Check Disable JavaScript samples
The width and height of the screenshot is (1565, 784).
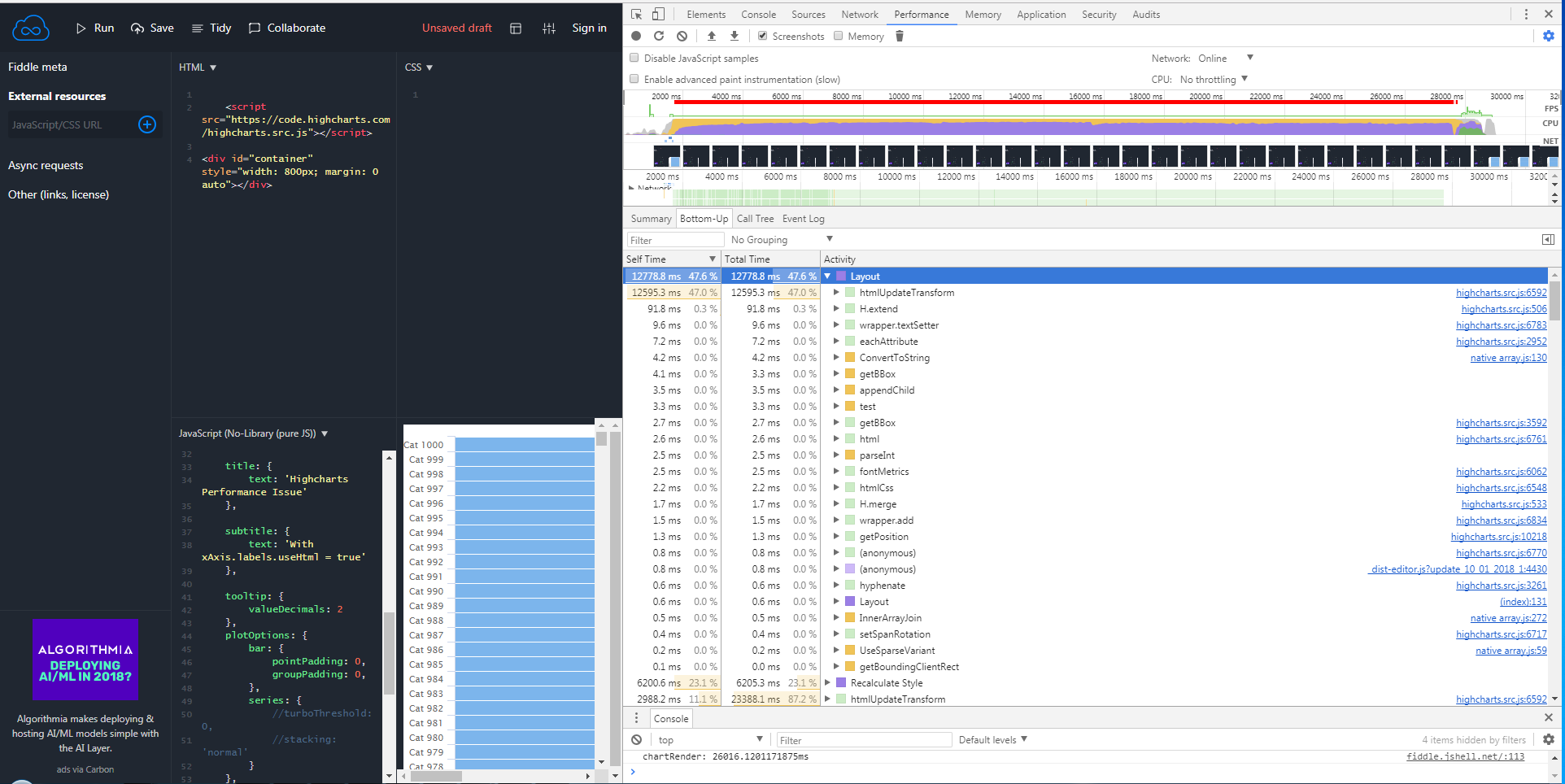click(634, 58)
